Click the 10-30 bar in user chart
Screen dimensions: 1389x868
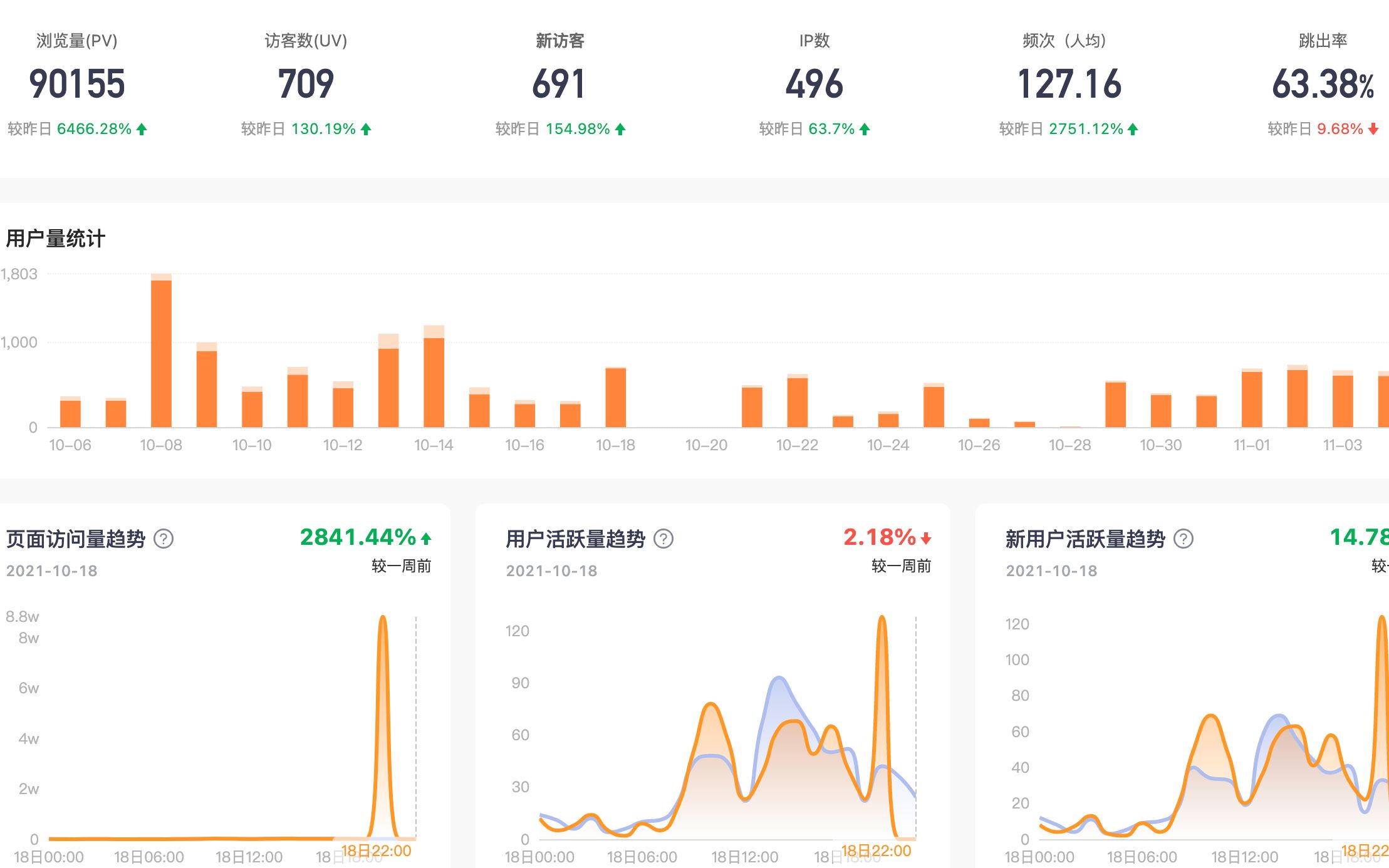point(1161,410)
